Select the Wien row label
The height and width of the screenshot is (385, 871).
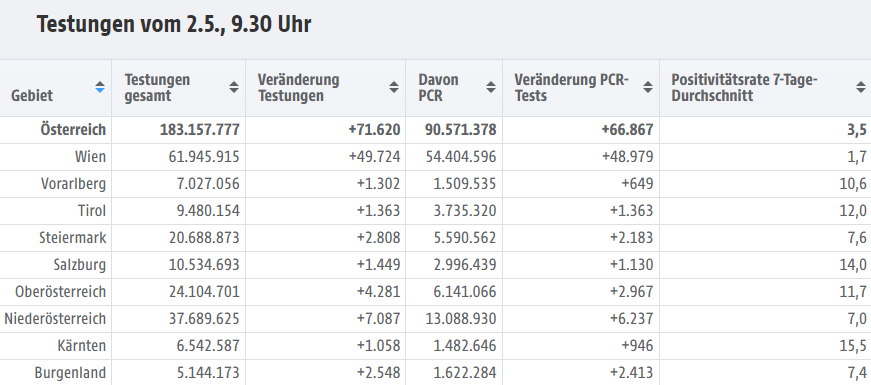[91, 157]
